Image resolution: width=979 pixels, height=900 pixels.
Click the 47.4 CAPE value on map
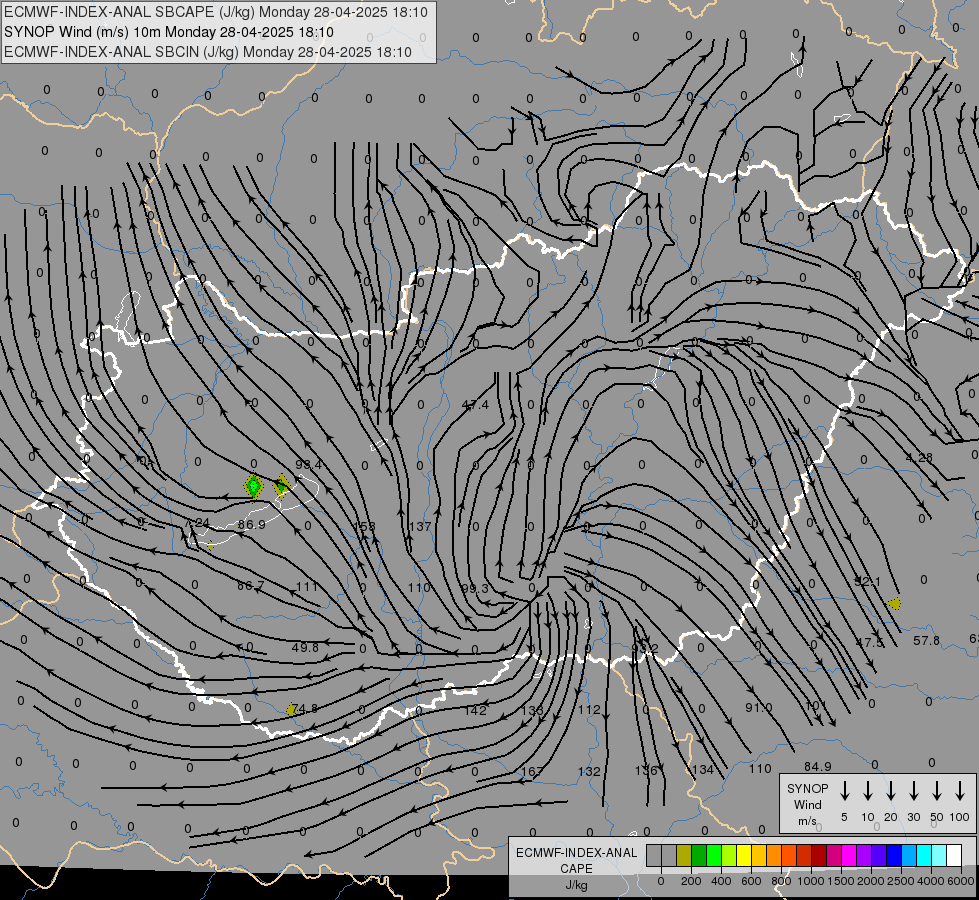coord(475,405)
